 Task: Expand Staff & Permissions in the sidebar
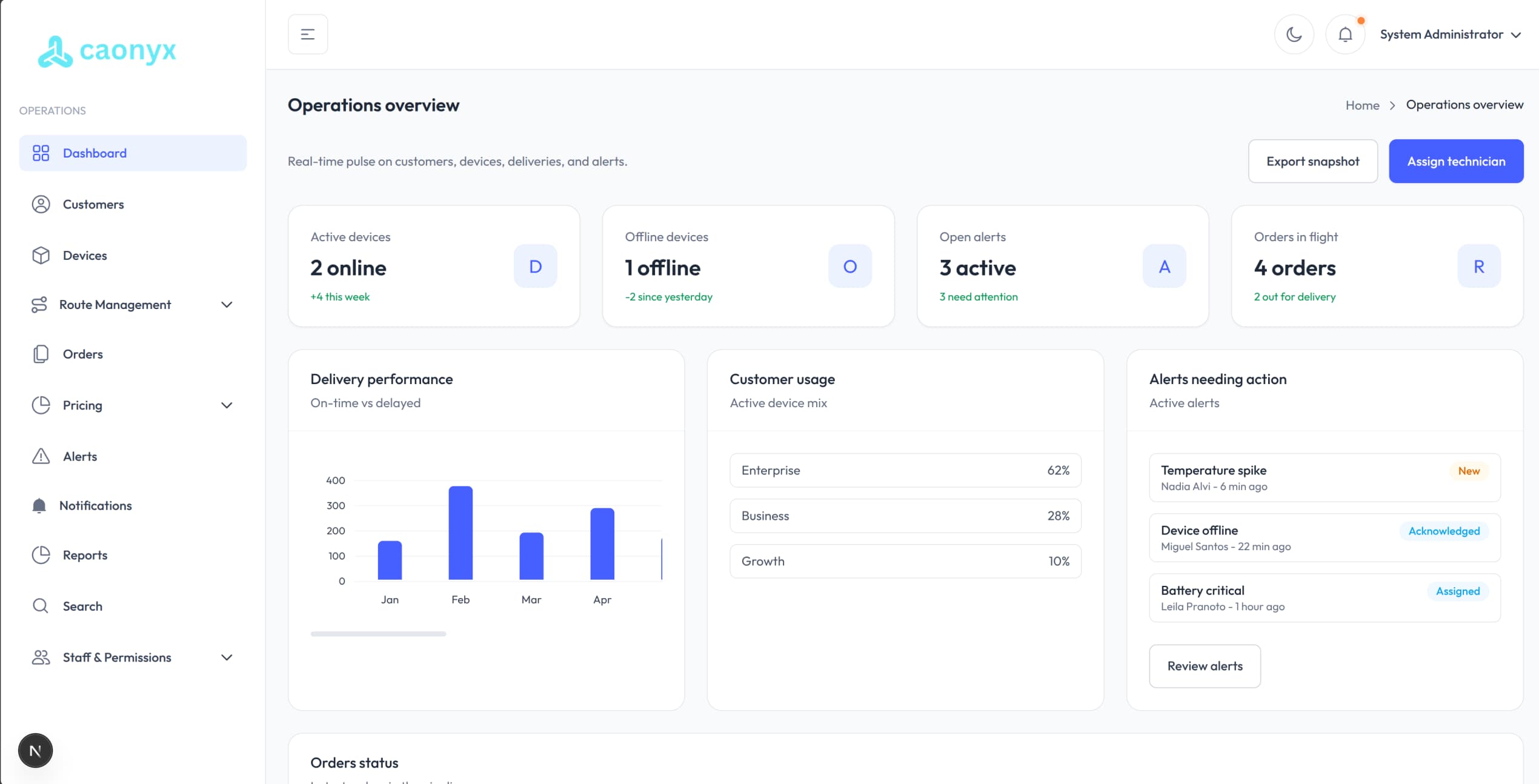(x=227, y=657)
